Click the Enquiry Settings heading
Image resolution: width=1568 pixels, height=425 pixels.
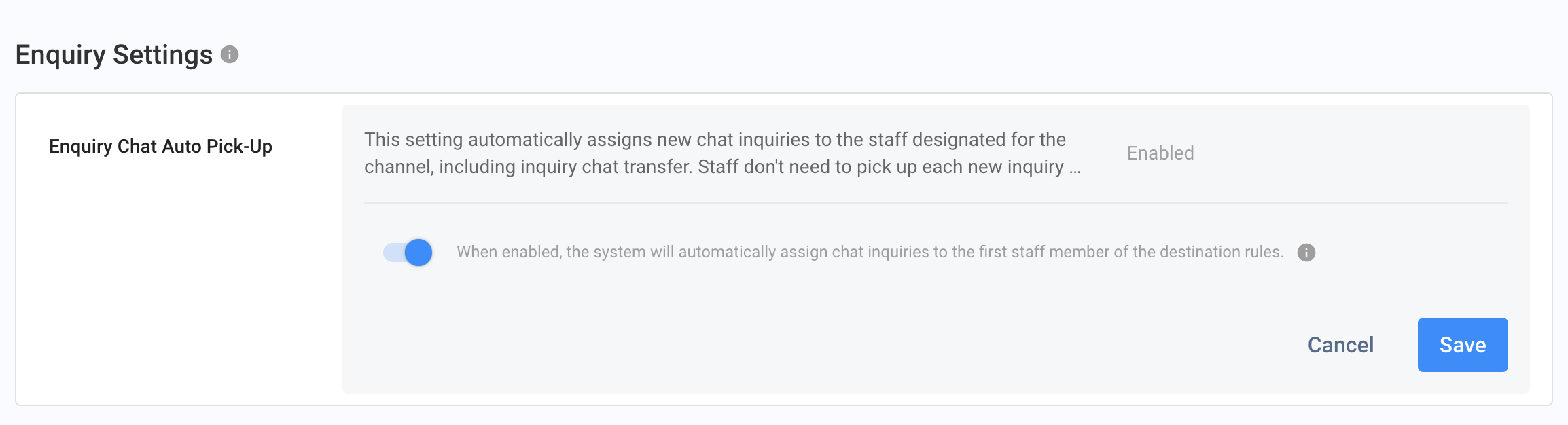(114, 55)
